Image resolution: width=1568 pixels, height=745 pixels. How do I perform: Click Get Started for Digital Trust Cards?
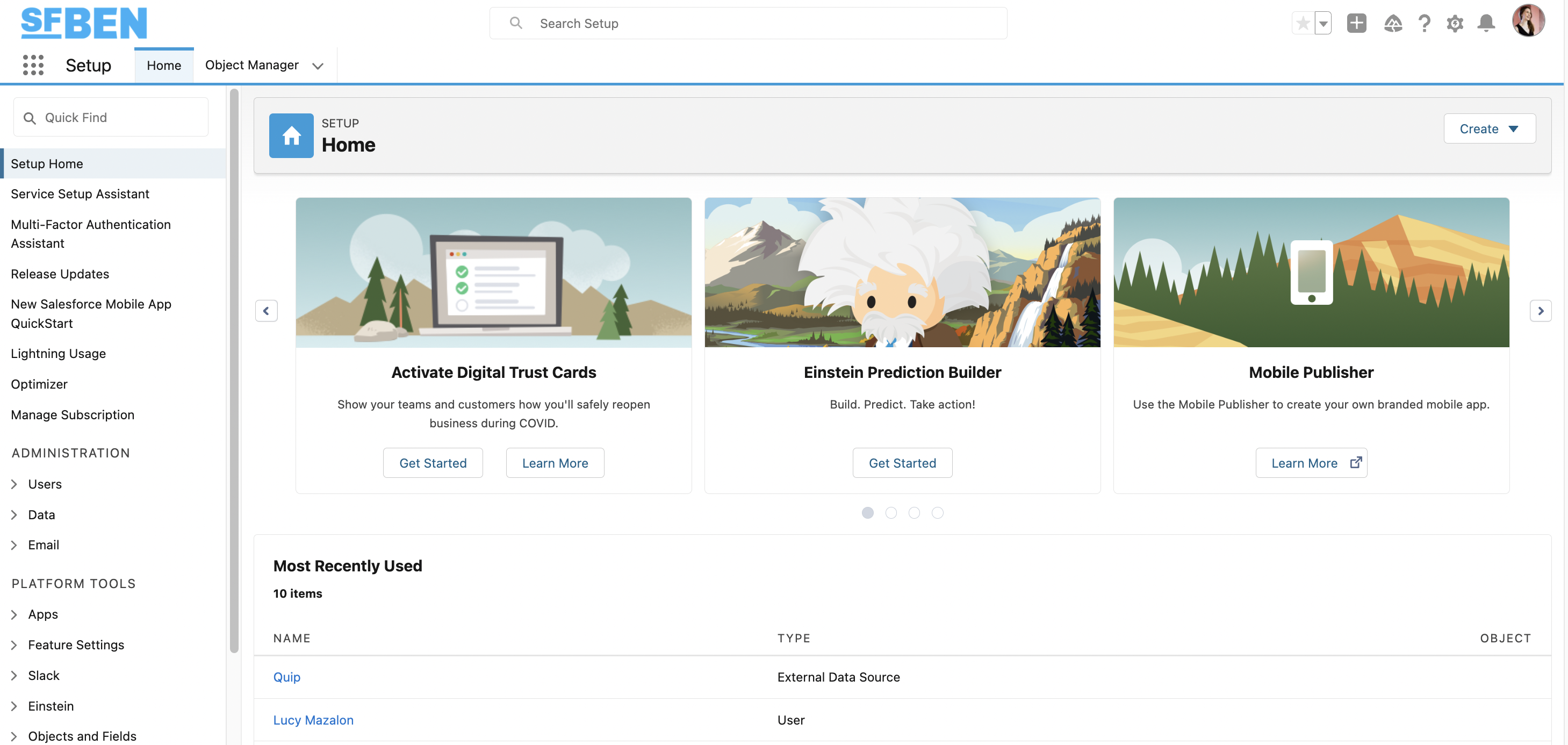(x=433, y=463)
